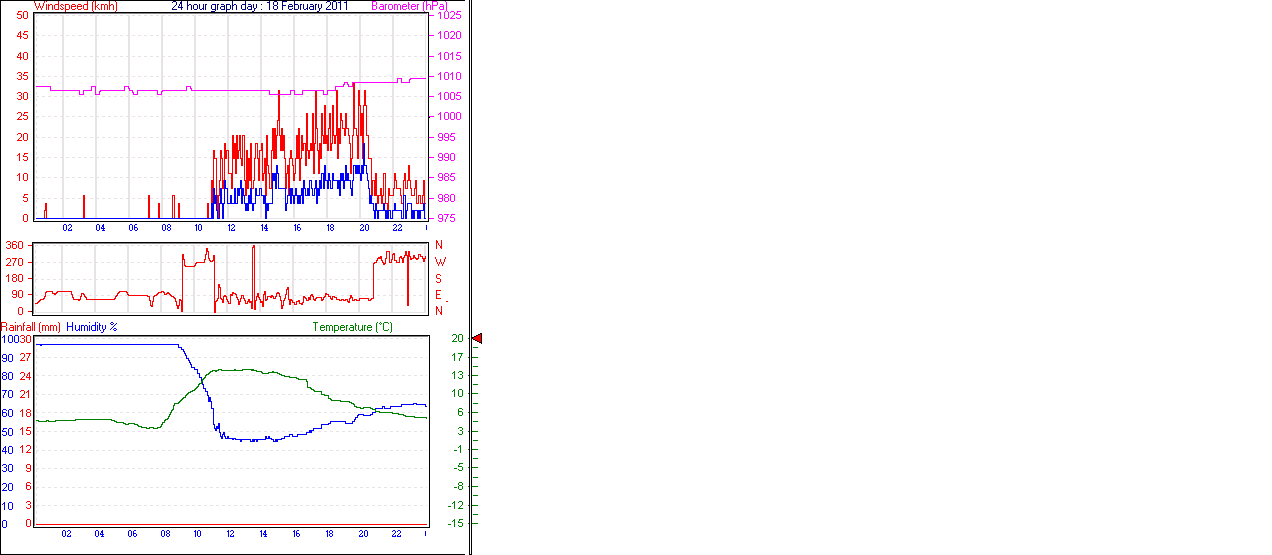Click the S compass label on direction graph
1272x555 pixels.
[x=438, y=278]
